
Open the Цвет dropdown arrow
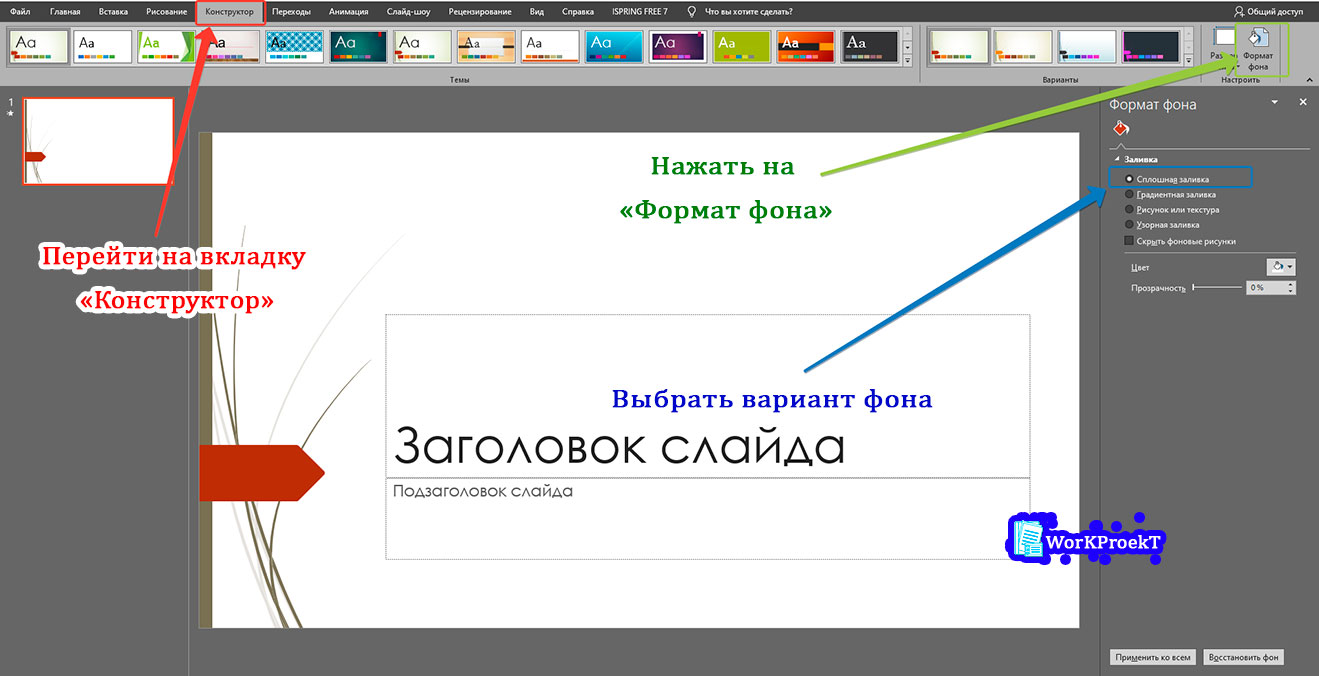(x=1290, y=266)
